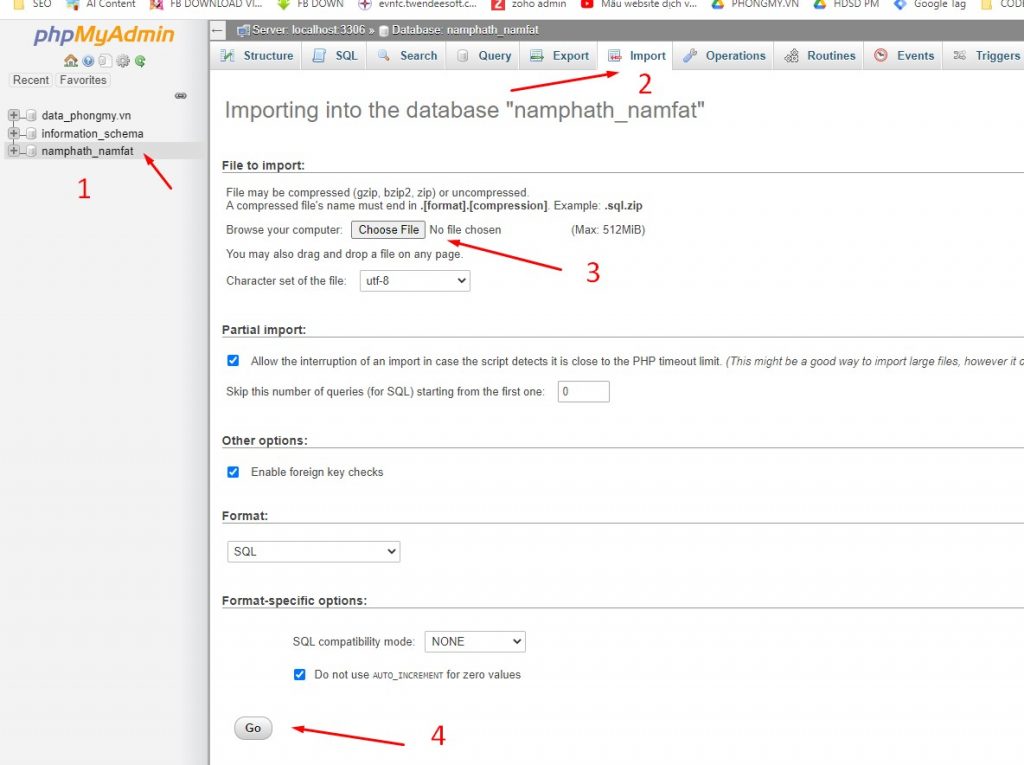Switch to the Export tab

point(560,56)
